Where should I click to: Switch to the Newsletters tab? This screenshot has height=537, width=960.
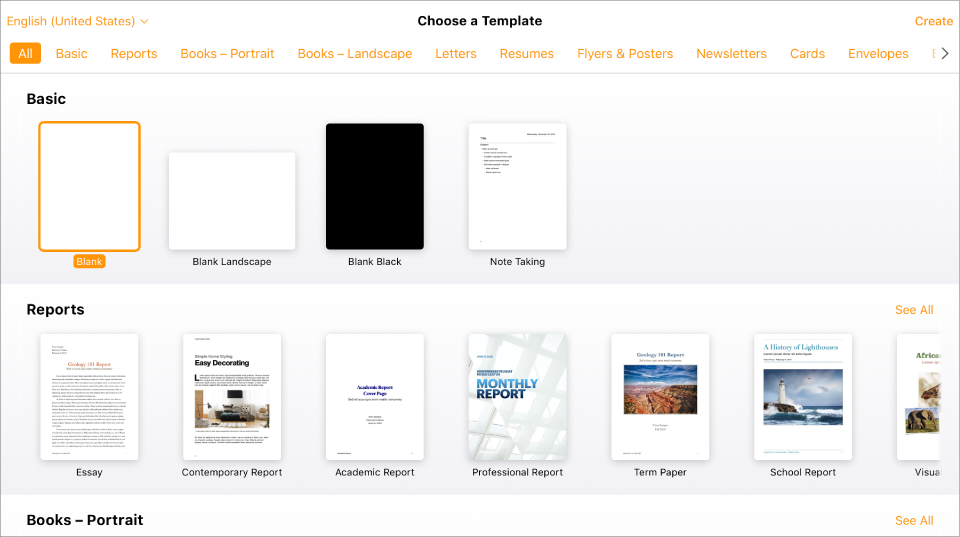point(731,53)
